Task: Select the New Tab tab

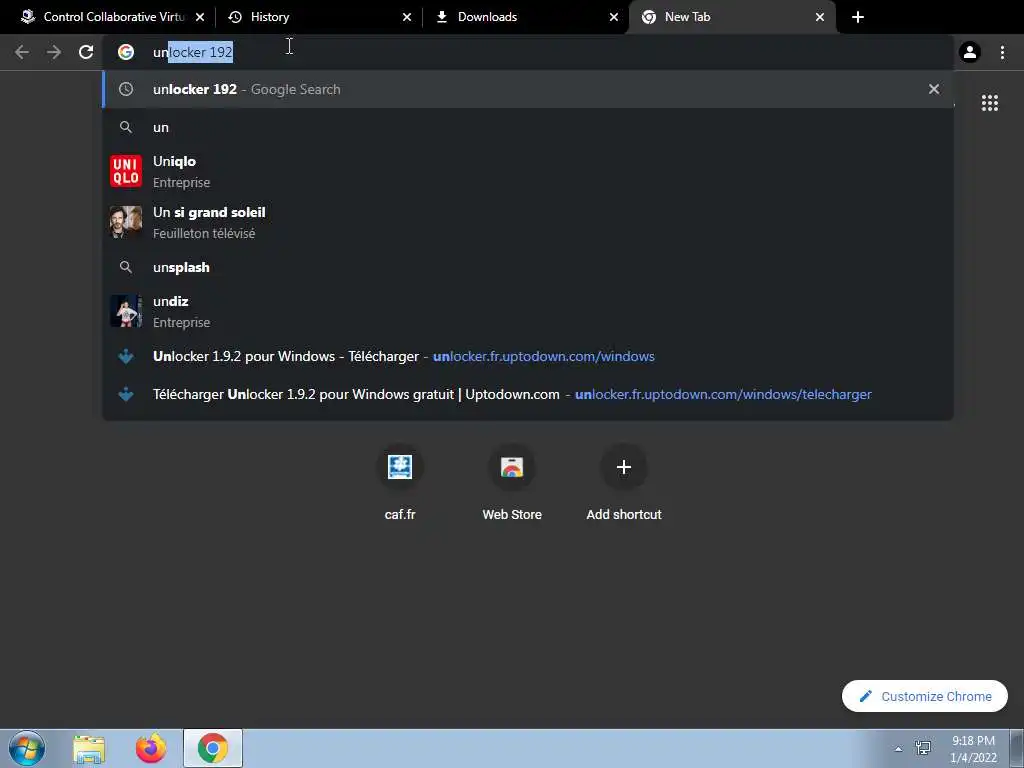Action: click(x=732, y=17)
